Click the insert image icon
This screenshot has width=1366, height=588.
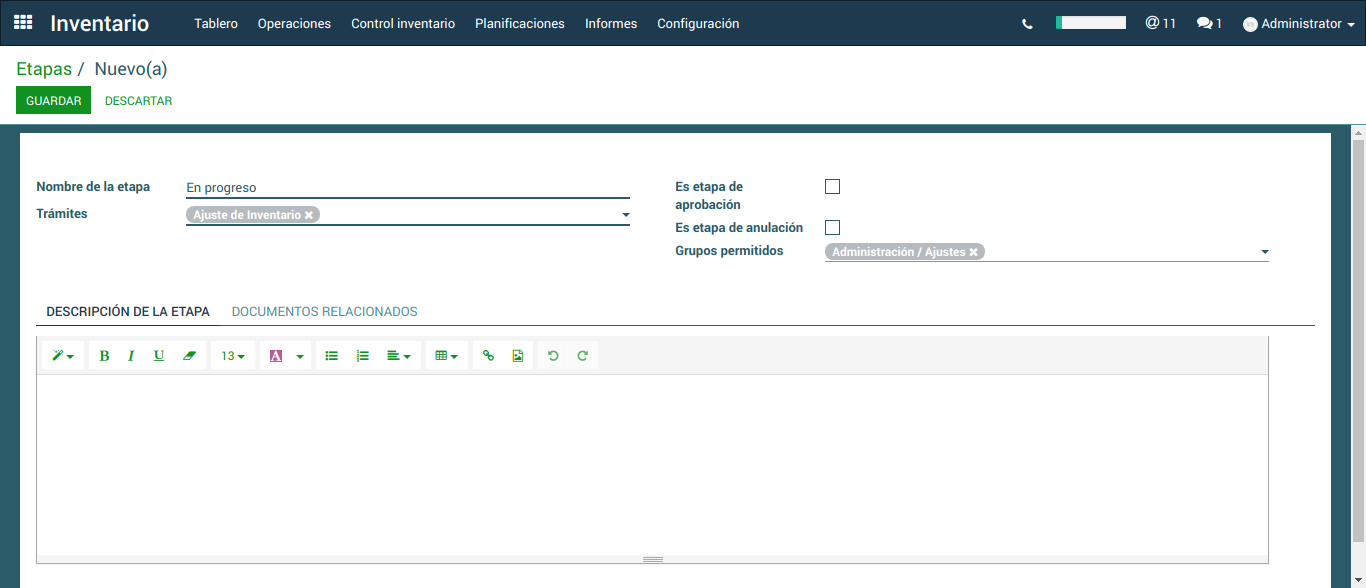tap(518, 356)
